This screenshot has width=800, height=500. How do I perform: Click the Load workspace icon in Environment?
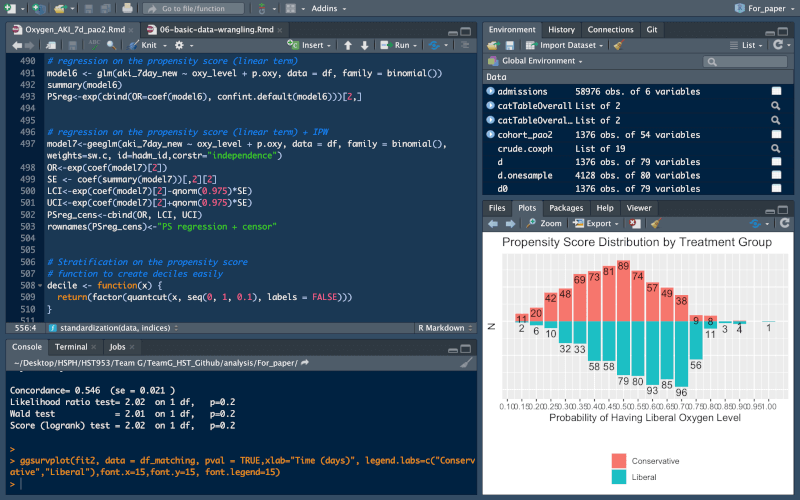pyautogui.click(x=492, y=45)
